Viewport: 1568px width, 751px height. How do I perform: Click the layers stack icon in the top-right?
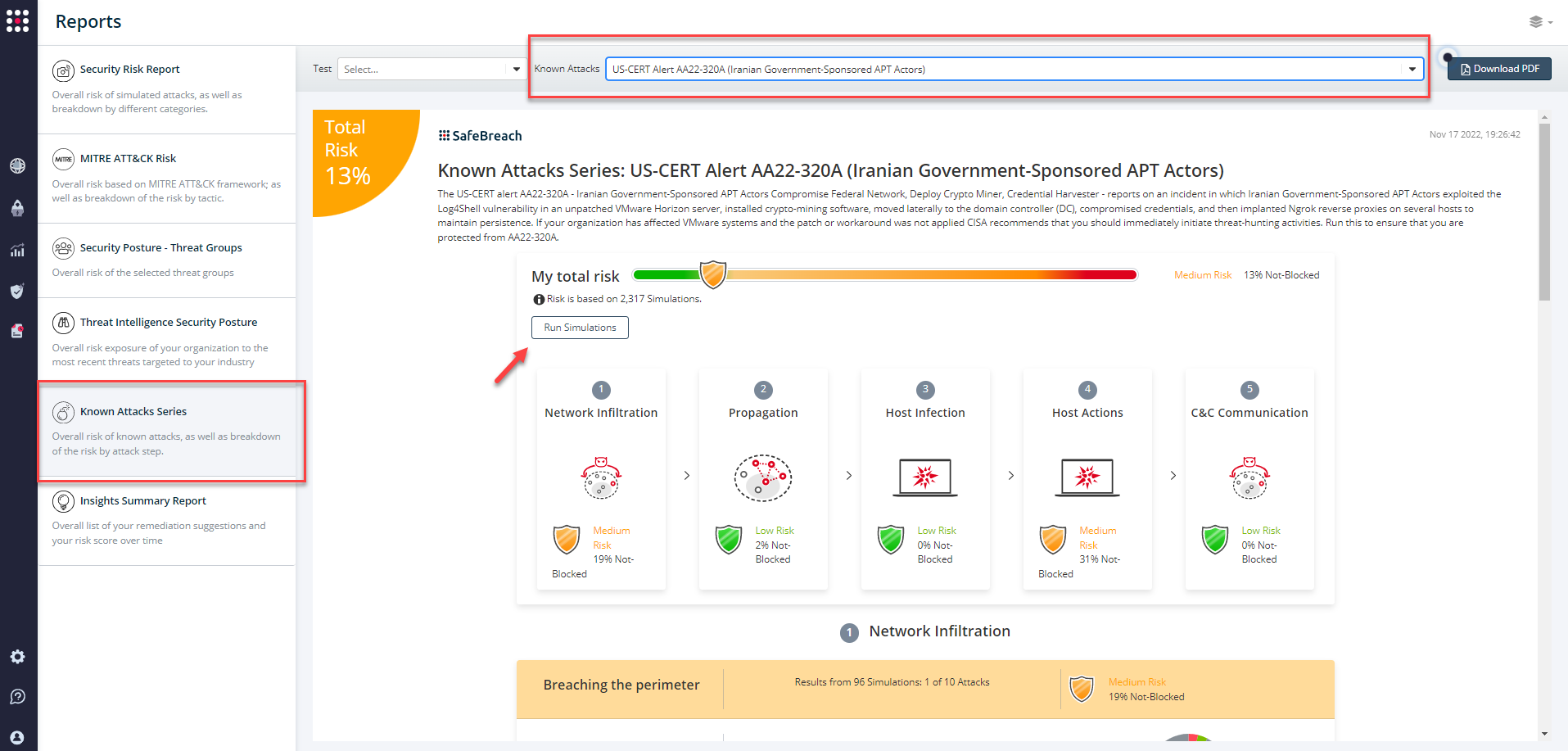1534,22
